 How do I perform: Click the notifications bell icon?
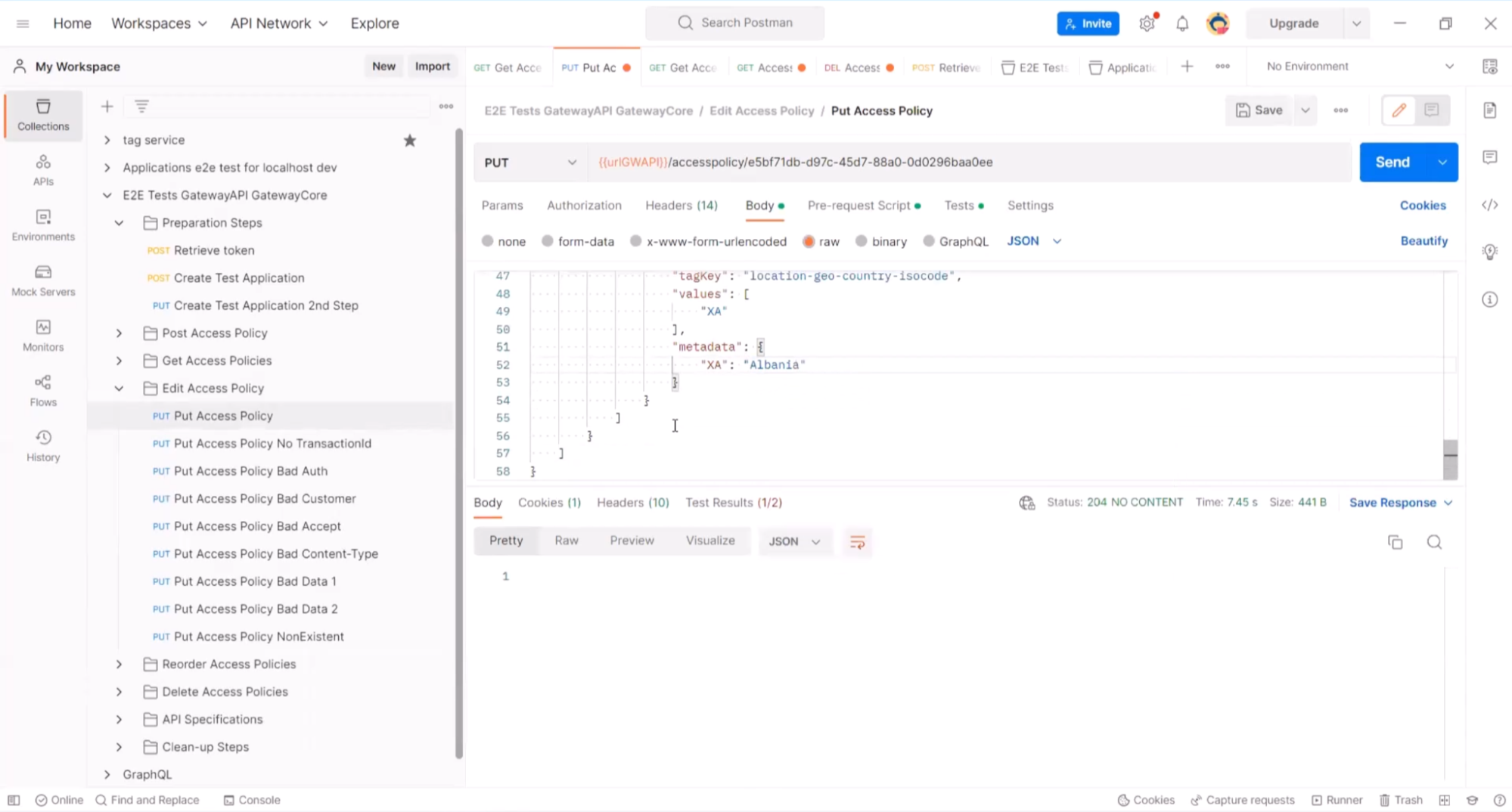tap(1181, 23)
